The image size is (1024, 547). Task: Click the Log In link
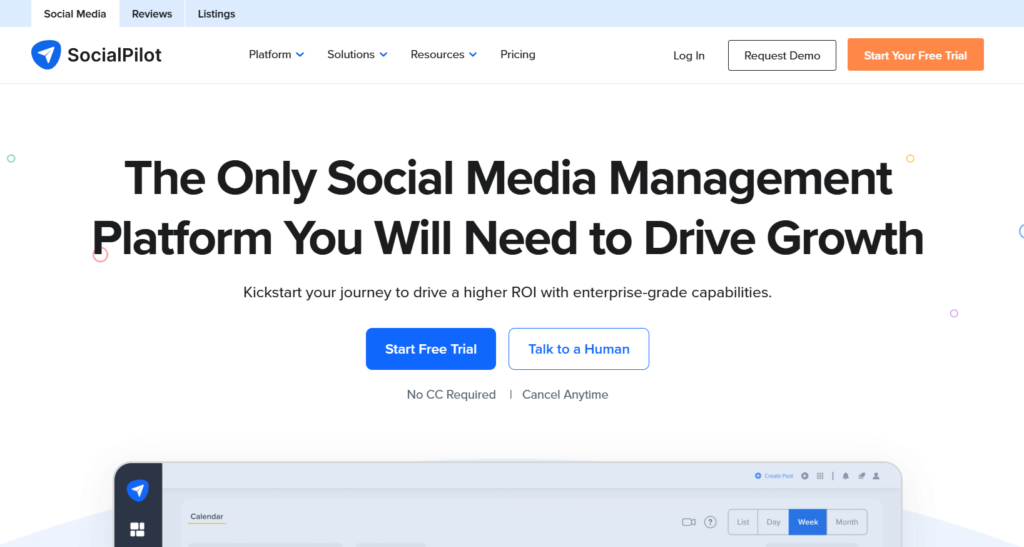[x=689, y=55]
